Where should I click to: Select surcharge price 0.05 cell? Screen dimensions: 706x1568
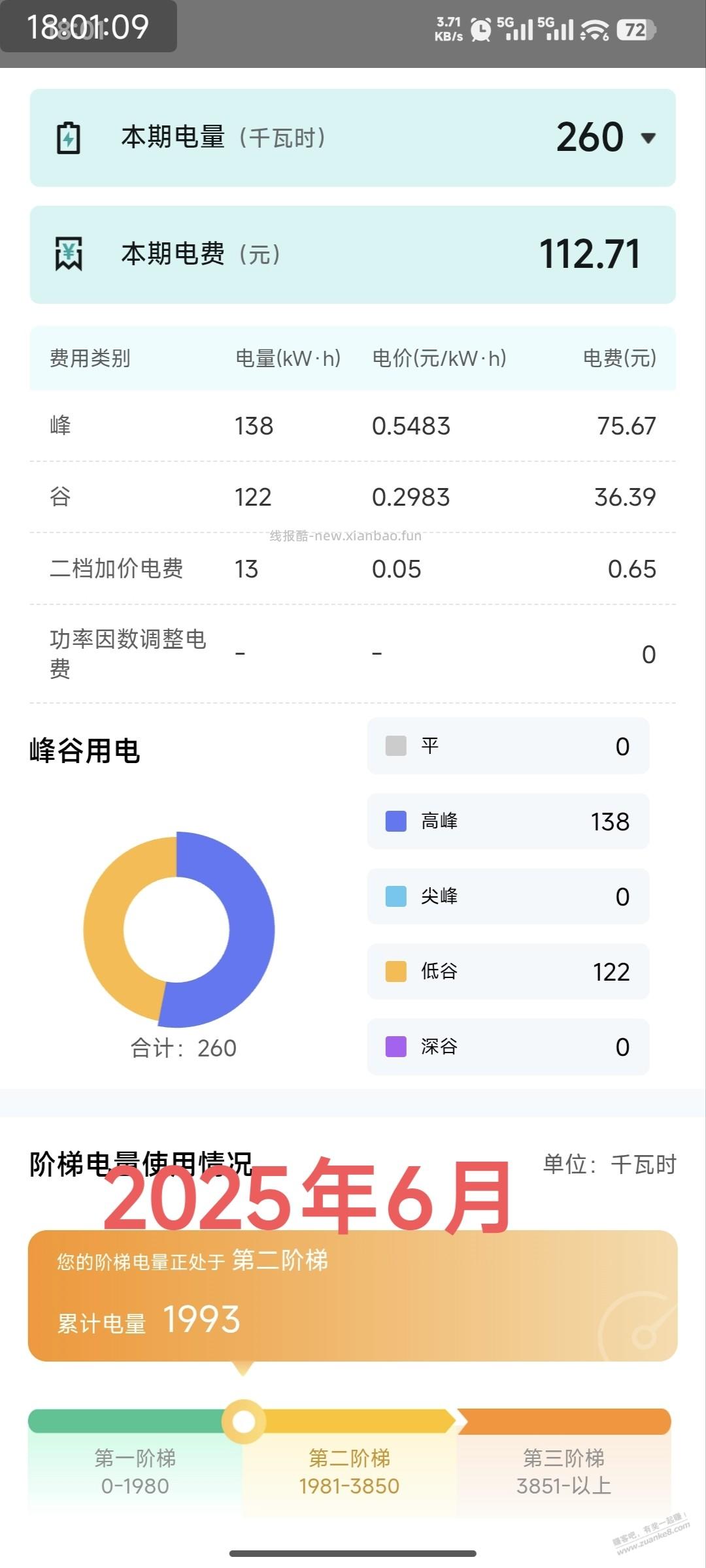click(x=396, y=569)
